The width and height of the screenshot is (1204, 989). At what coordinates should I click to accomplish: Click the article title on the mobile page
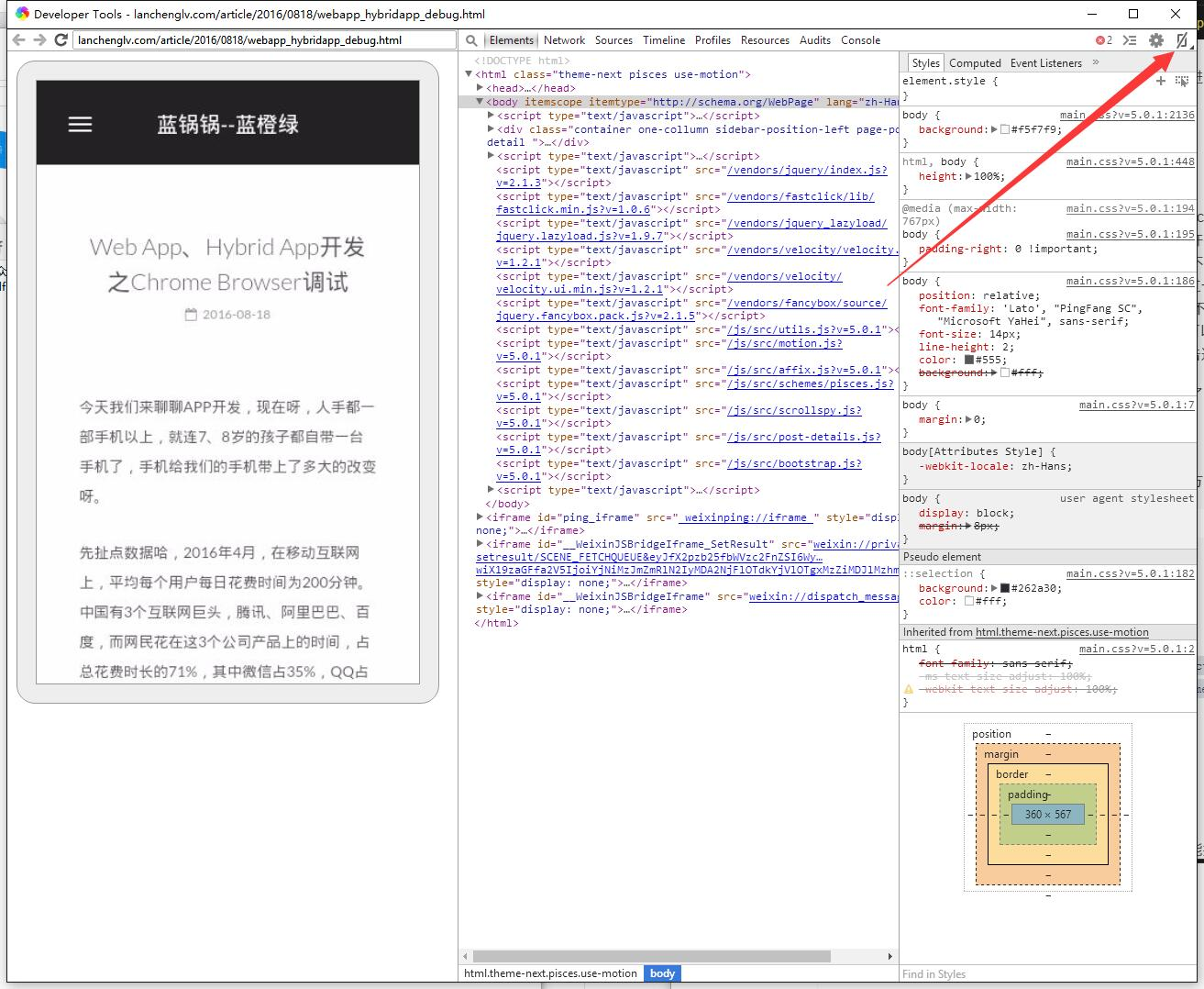pyautogui.click(x=227, y=264)
